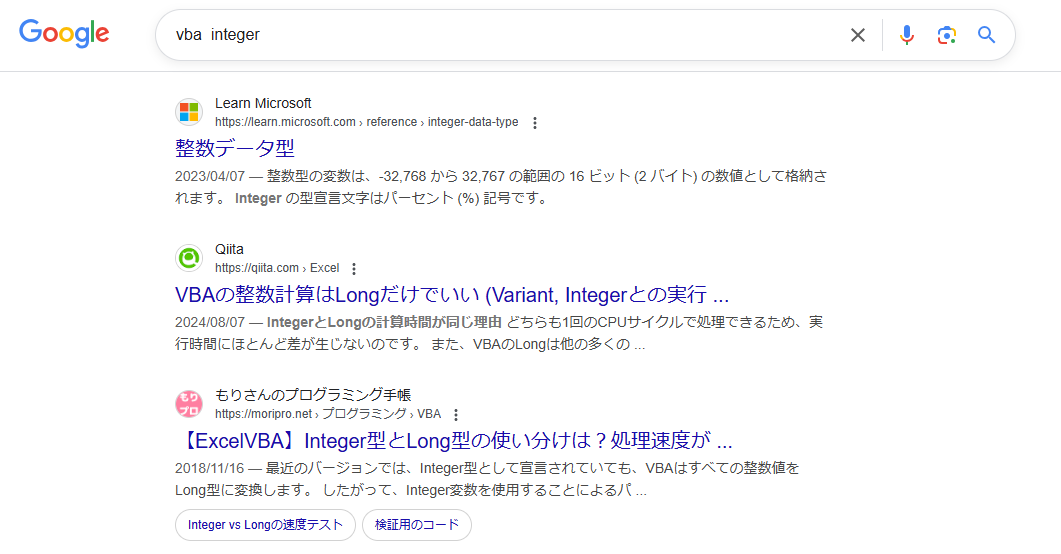Image resolution: width=1061 pixels, height=554 pixels.
Task: Open more options for moripro.net result
Action: point(456,415)
